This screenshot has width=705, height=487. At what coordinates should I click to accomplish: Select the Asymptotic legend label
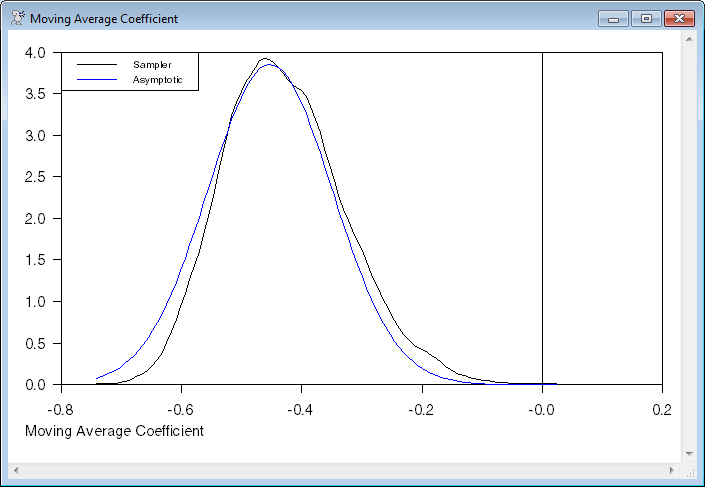[158, 79]
